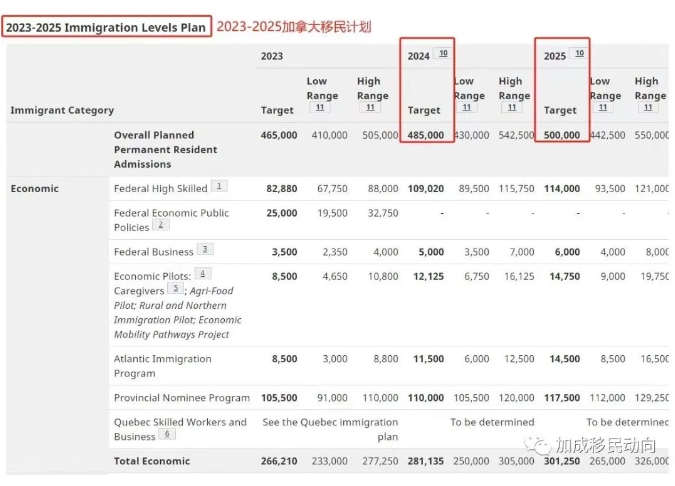
Task: Select the '4,650' Economic Pilots cell
Action: 335,276
